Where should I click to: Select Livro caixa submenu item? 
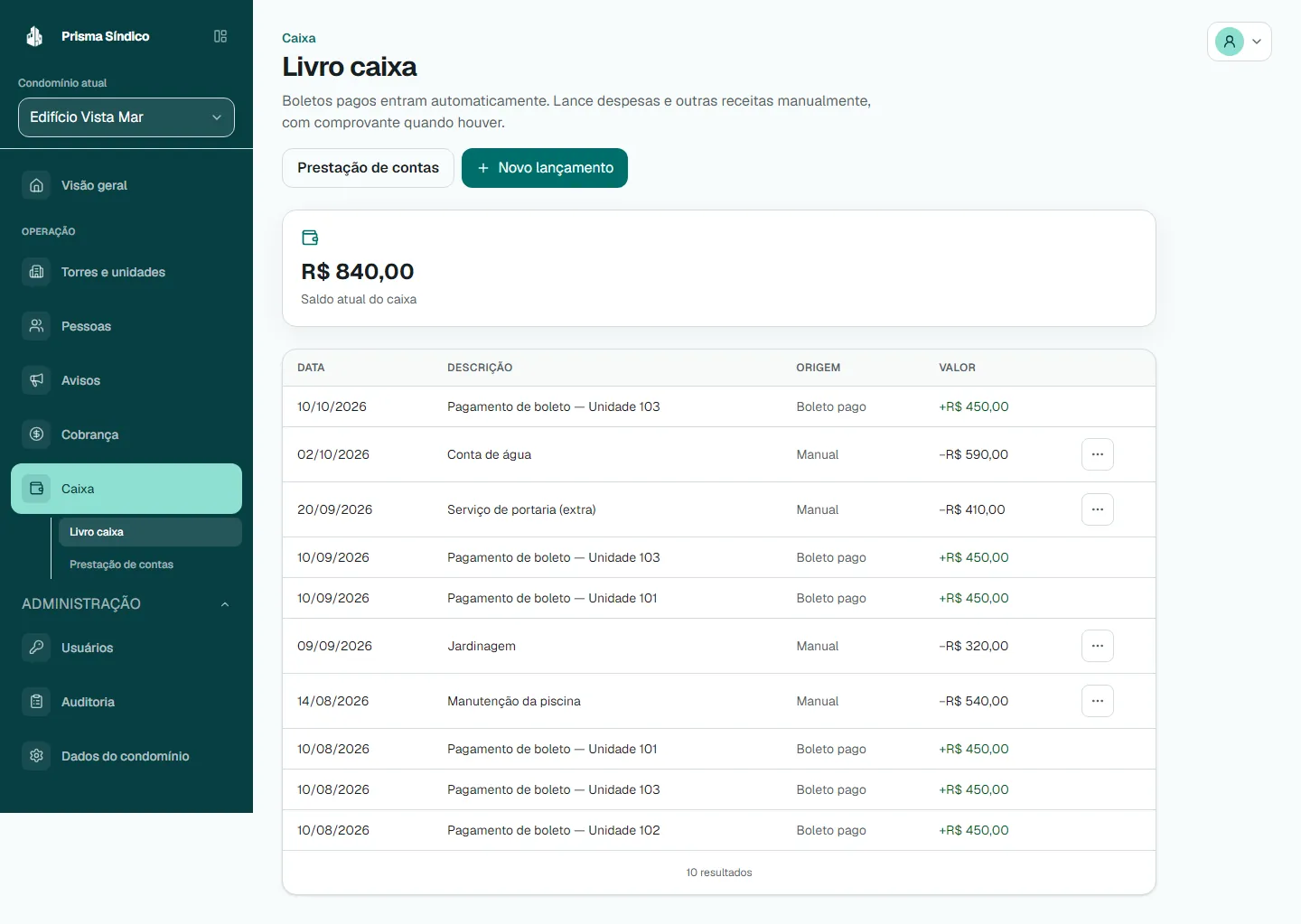coord(150,532)
